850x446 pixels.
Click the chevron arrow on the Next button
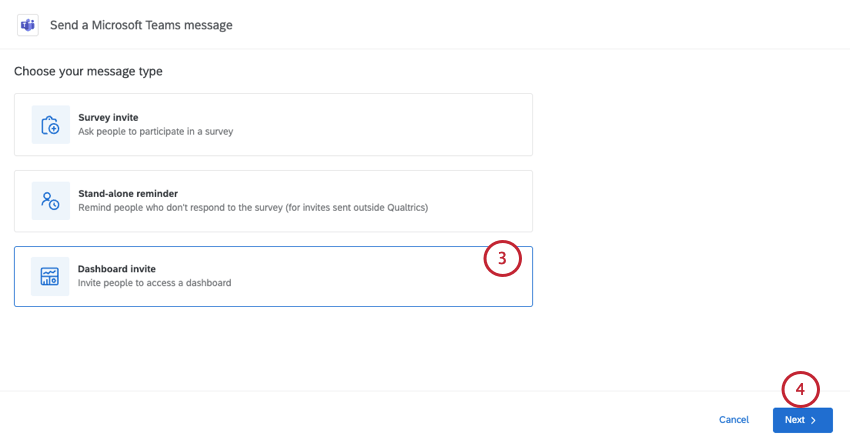click(814, 420)
